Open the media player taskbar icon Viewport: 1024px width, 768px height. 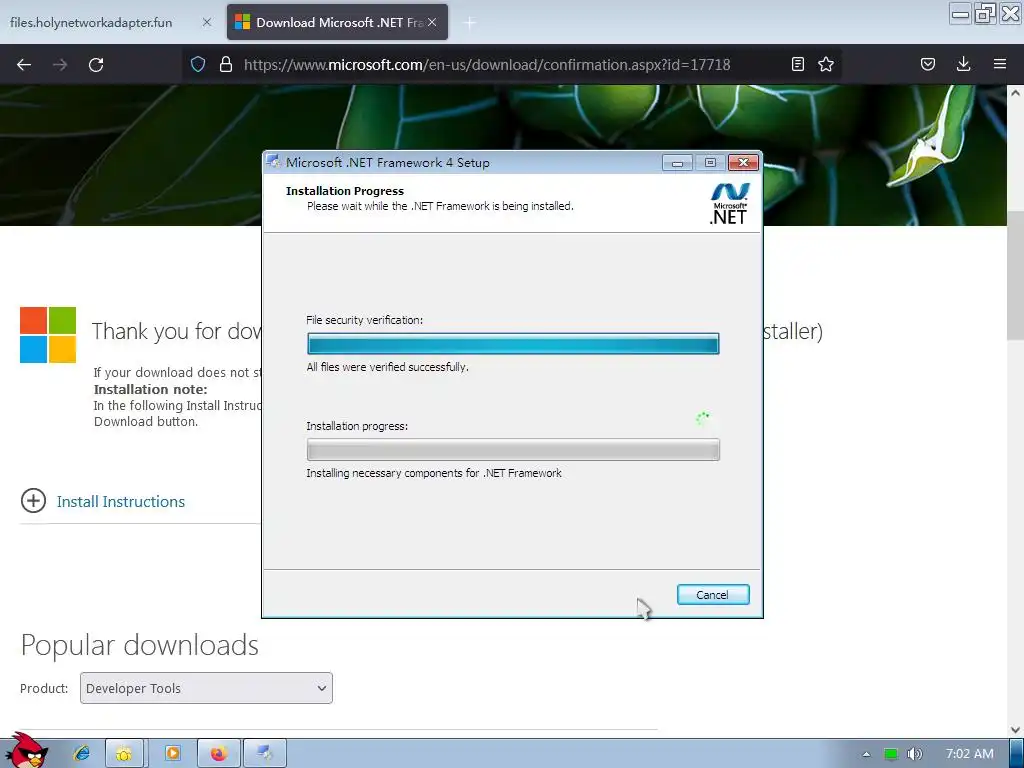click(x=172, y=754)
